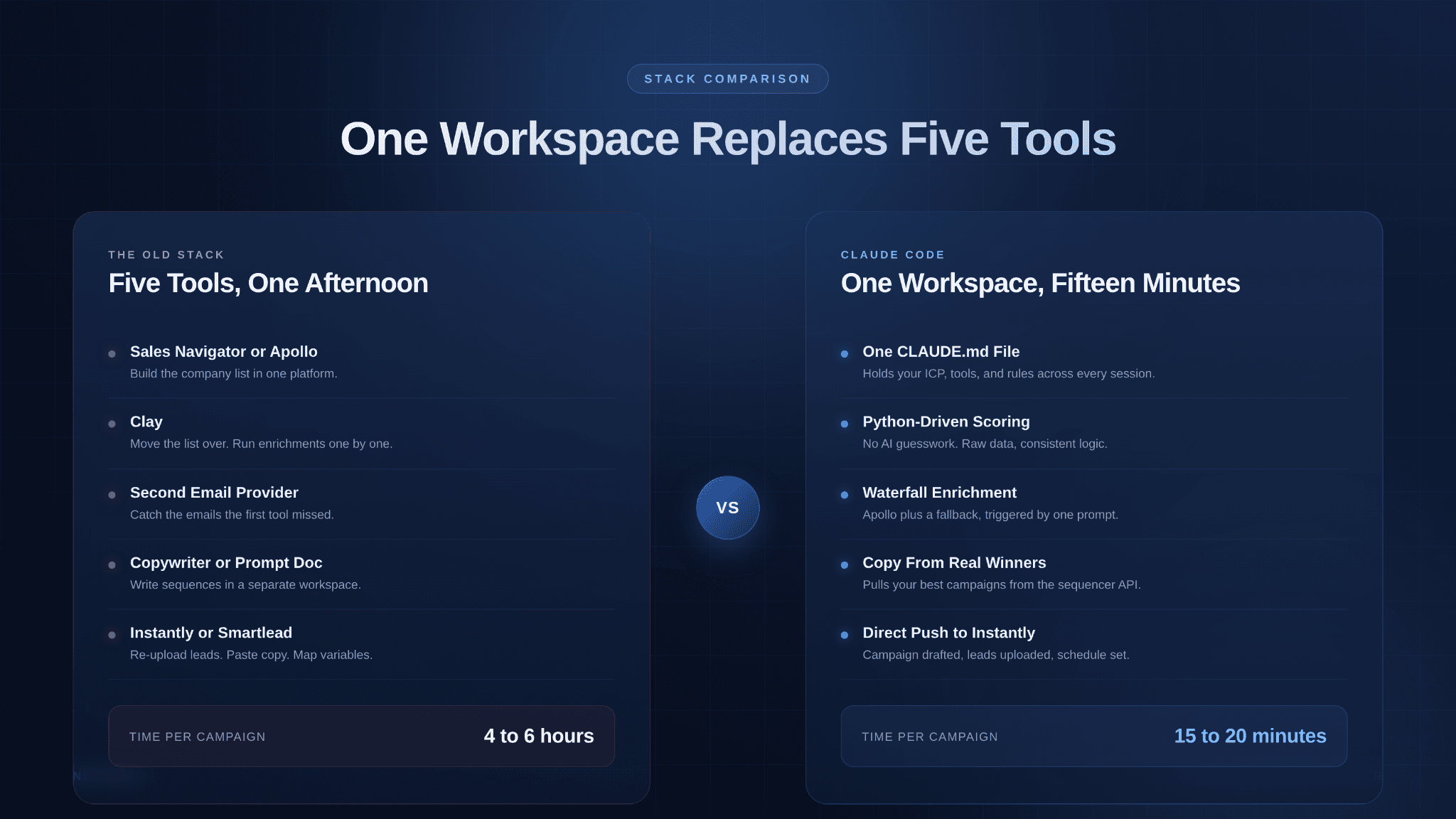Click the 4 to 6 hours value
The height and width of the screenshot is (819, 1456).
tap(538, 736)
